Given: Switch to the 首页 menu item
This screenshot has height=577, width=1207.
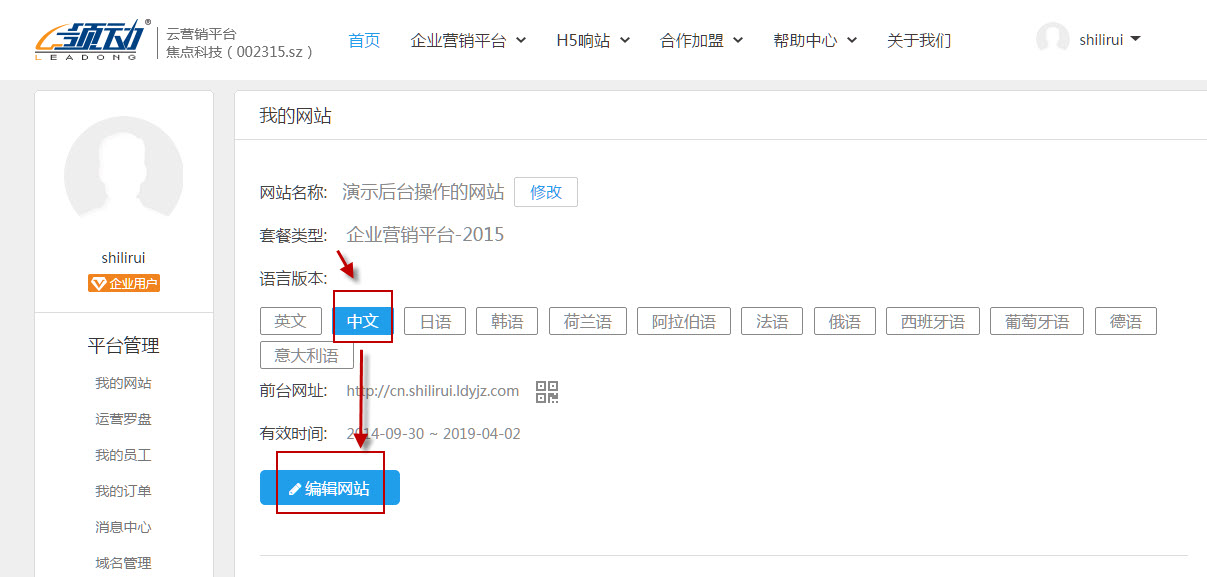Looking at the screenshot, I should tap(363, 40).
